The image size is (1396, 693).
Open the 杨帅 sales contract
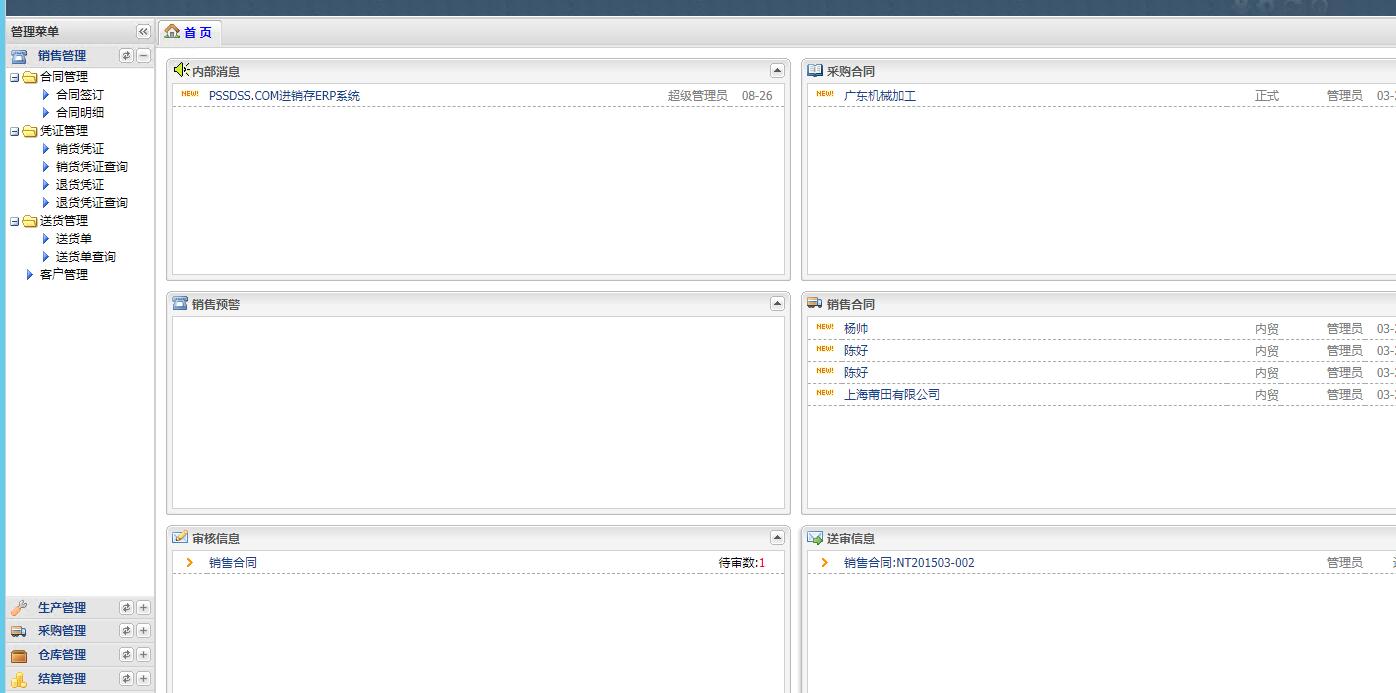pos(856,329)
